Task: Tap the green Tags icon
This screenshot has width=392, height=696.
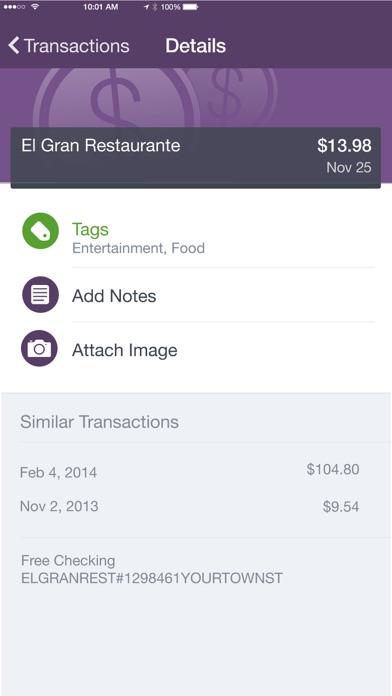Action: coord(40,231)
